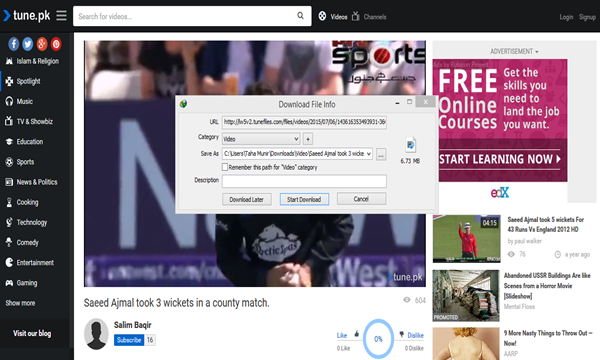This screenshot has height=360, width=600.
Task: Open the Save As path dropdown arrow
Action: [x=368, y=154]
